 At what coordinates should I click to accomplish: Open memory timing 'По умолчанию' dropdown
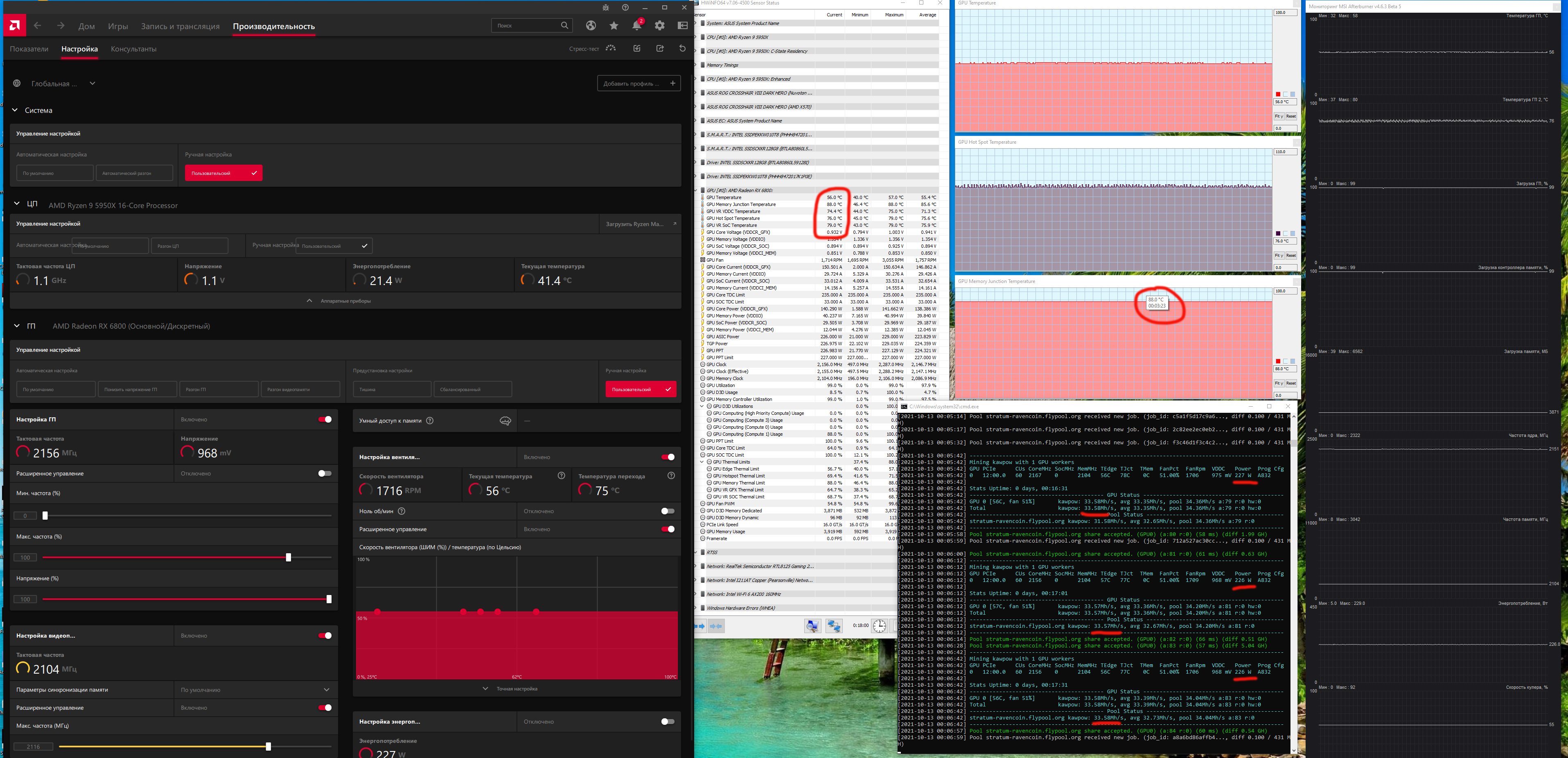(256, 690)
